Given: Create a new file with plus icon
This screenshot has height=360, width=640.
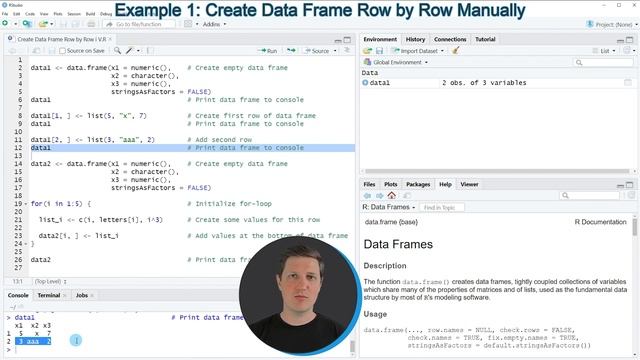Looking at the screenshot, I should pos(5,24).
